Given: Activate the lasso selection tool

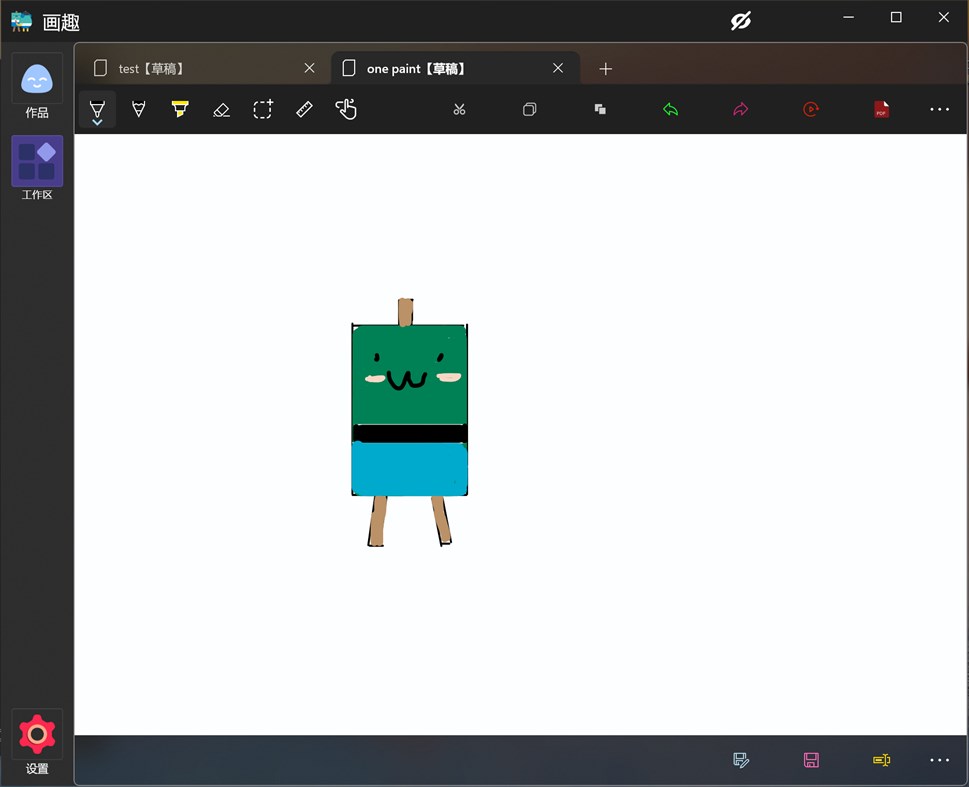Looking at the screenshot, I should pos(262,109).
